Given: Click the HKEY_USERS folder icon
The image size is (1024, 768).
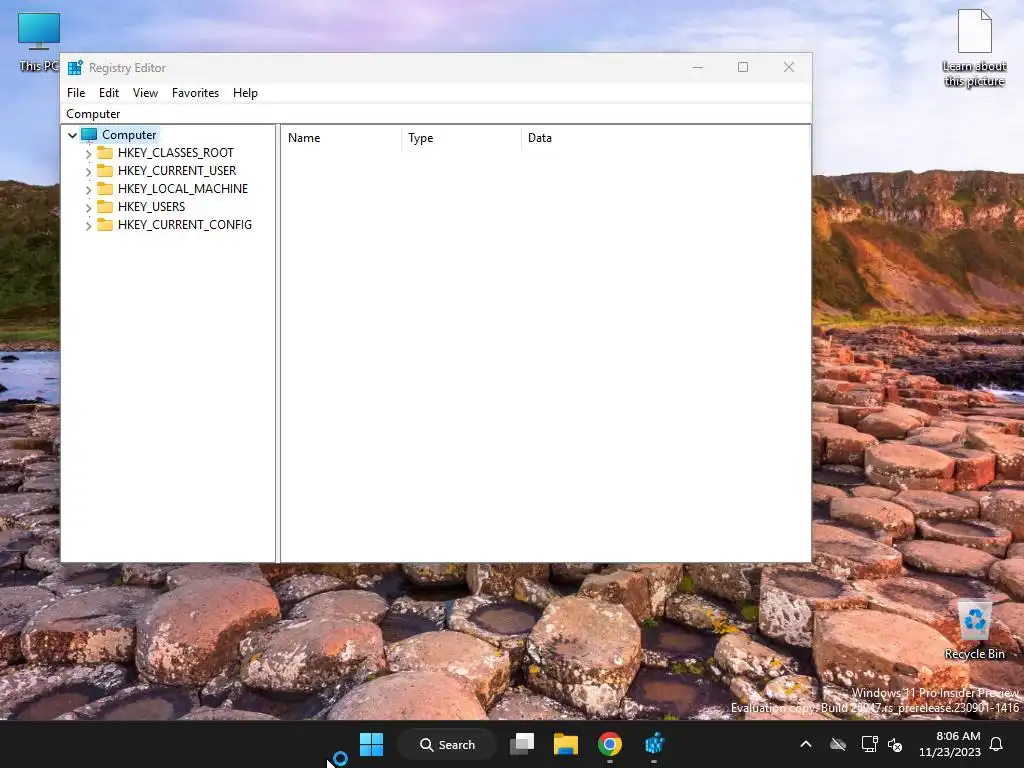Looking at the screenshot, I should [x=104, y=206].
